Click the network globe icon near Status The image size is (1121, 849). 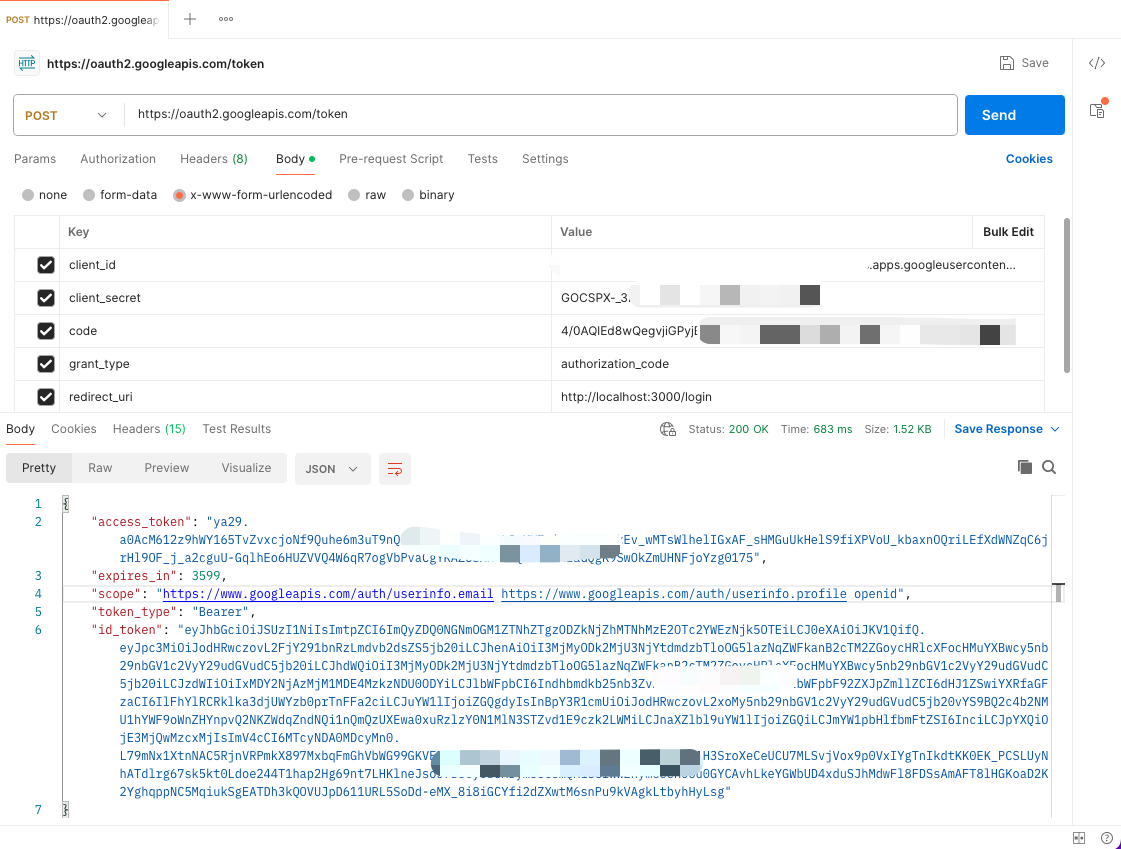pos(668,429)
